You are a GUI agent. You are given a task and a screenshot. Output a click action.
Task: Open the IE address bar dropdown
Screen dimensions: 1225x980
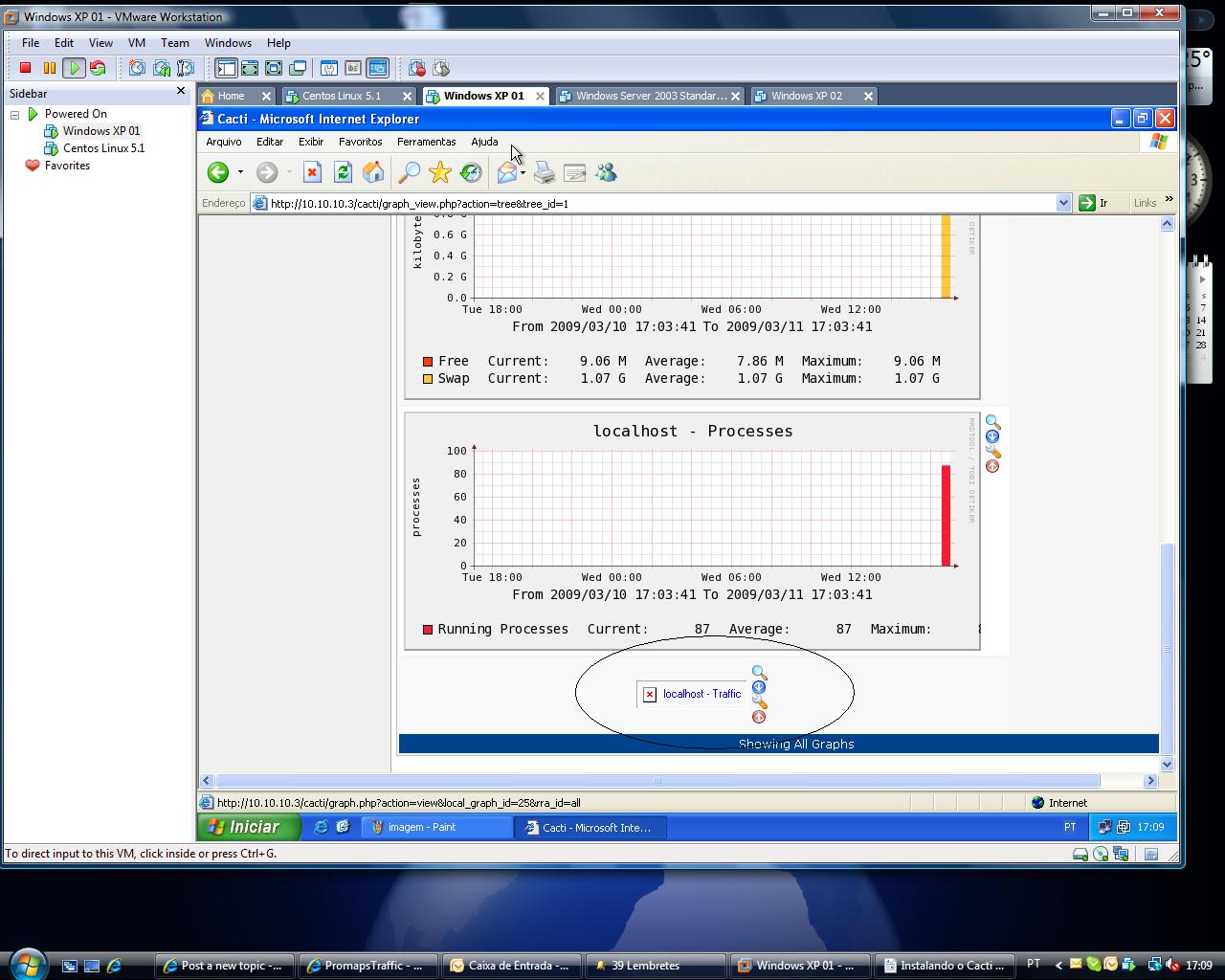(x=1063, y=203)
